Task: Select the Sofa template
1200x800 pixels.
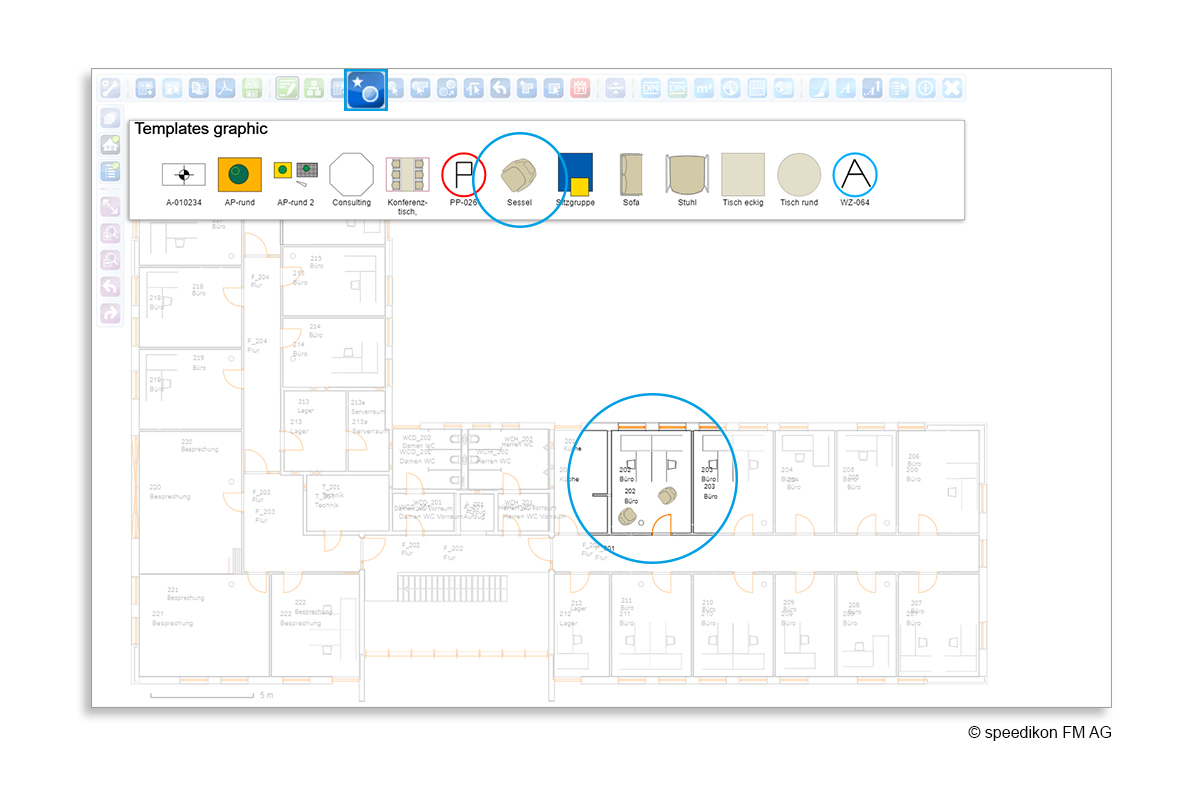Action: click(x=631, y=175)
